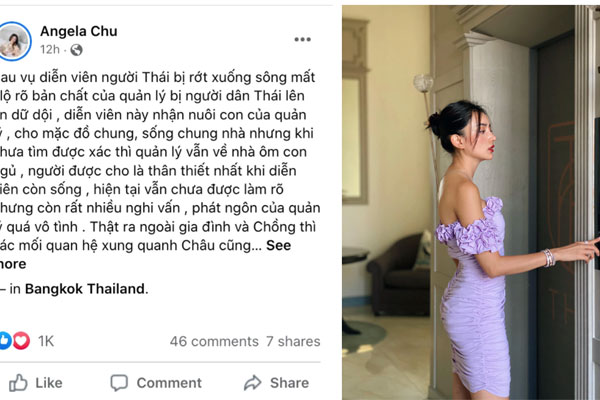Click the Comment button label
The width and height of the screenshot is (600, 400).
[x=169, y=383]
